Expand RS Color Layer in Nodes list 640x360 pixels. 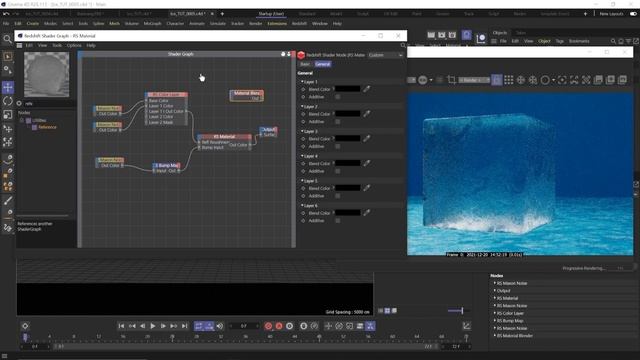(495, 313)
